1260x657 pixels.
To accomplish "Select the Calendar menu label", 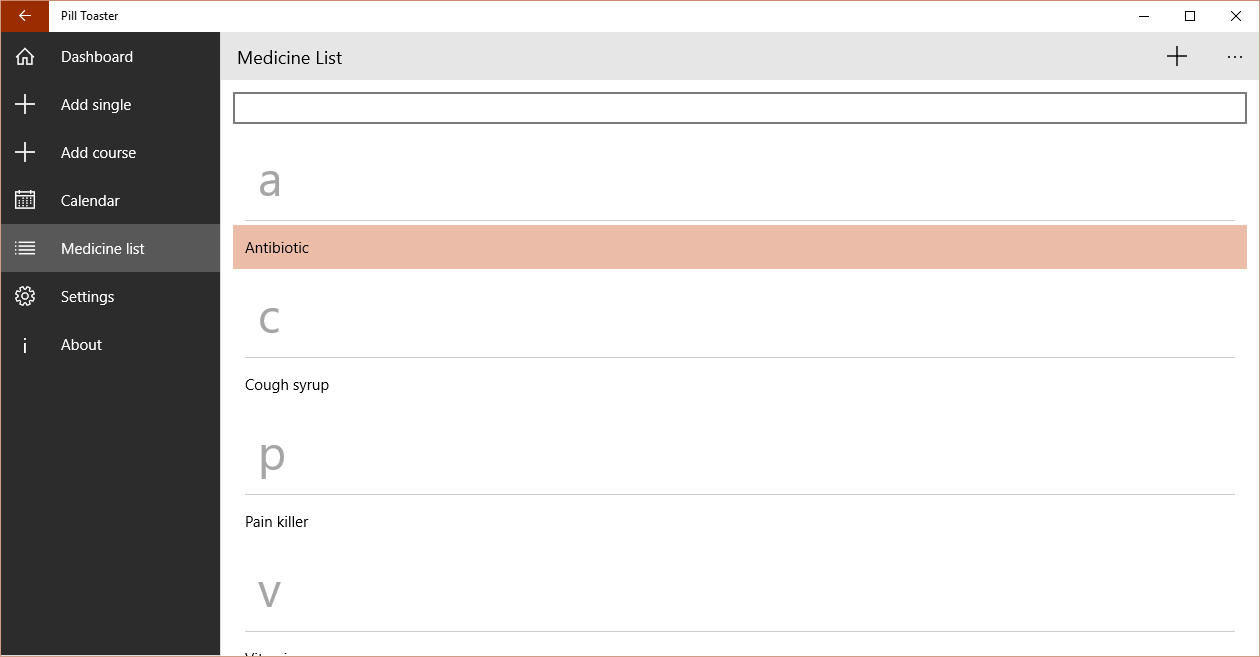I will tap(90, 201).
